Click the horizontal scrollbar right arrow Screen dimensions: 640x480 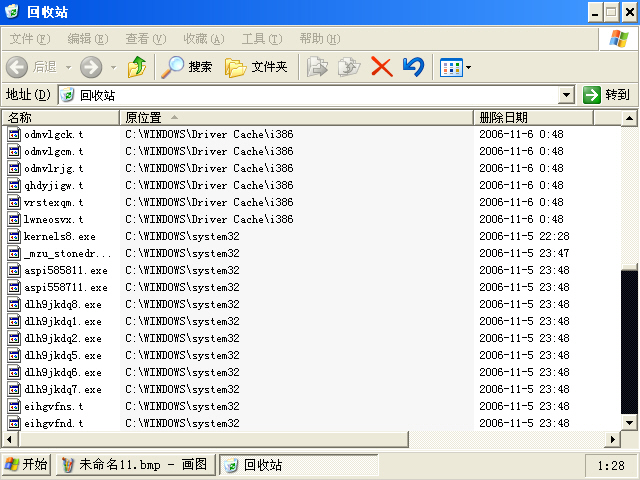pyautogui.click(x=613, y=440)
